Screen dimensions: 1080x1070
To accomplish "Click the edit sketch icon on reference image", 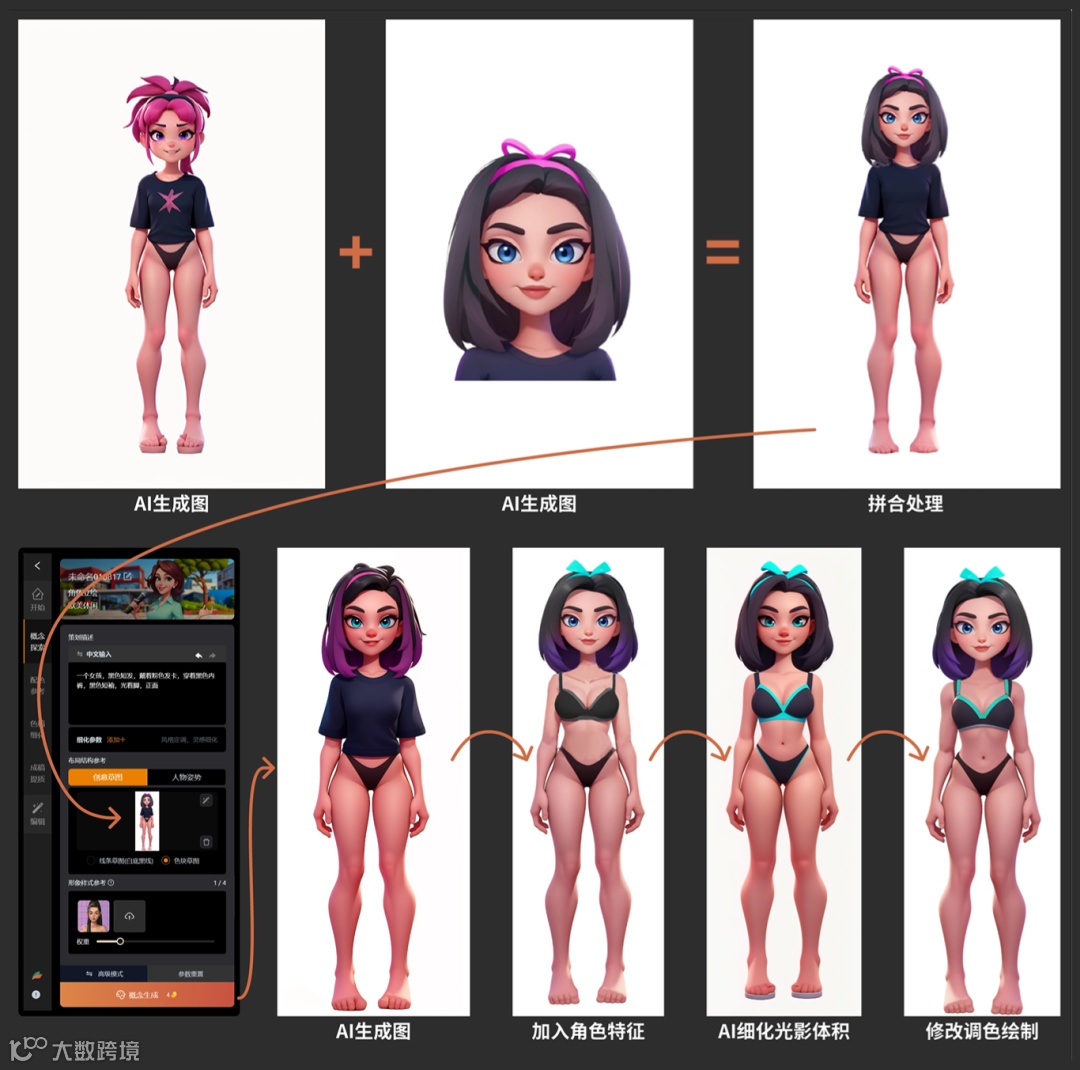I will 205,800.
